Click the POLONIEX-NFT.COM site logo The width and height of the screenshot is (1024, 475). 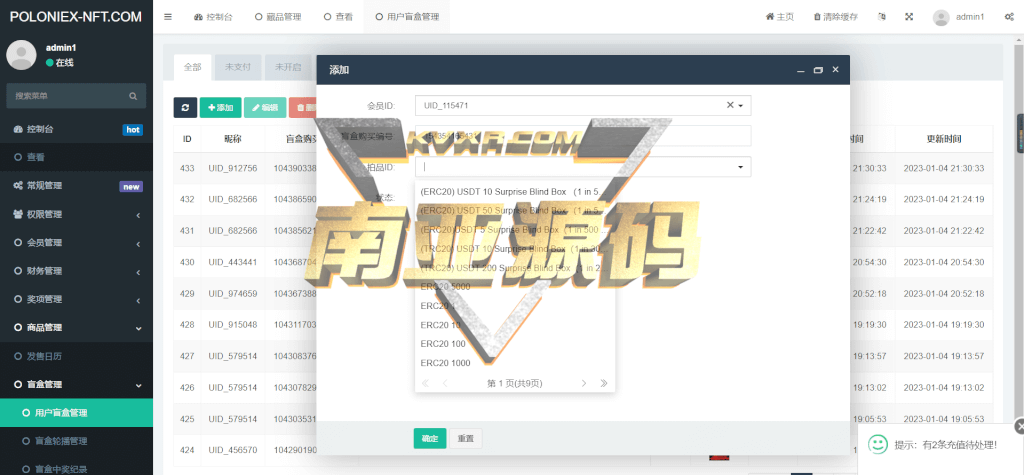pyautogui.click(x=76, y=17)
